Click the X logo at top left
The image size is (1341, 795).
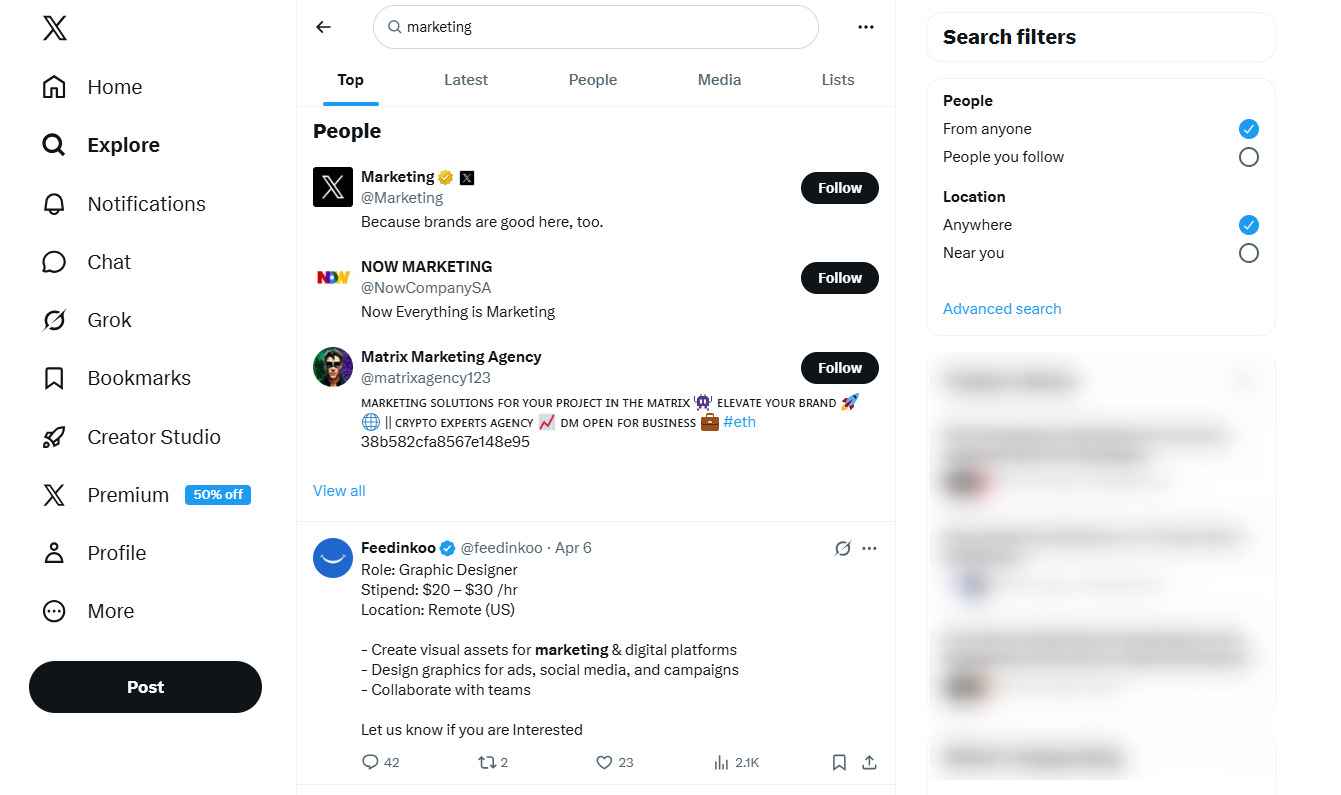click(x=54, y=28)
